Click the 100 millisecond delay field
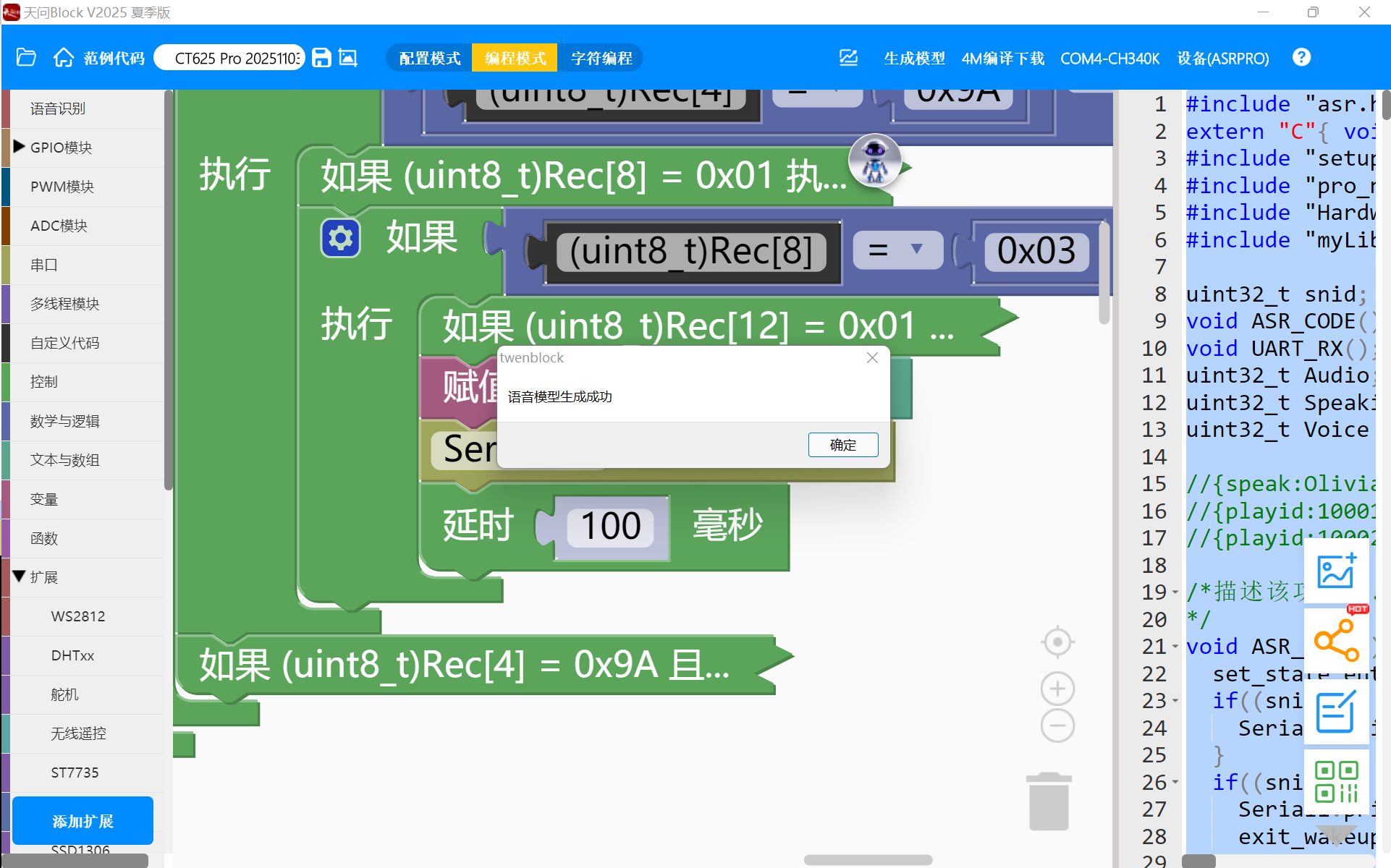 click(x=610, y=526)
